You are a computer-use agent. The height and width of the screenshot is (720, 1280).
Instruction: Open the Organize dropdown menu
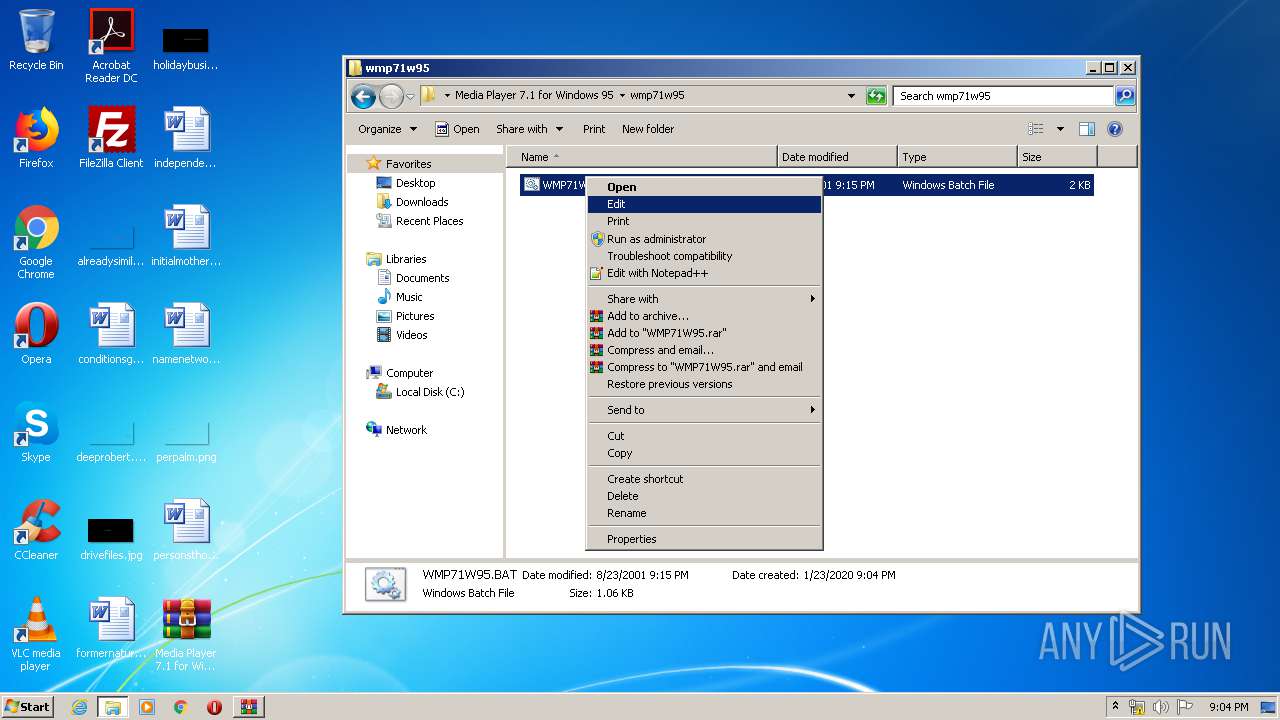[387, 129]
